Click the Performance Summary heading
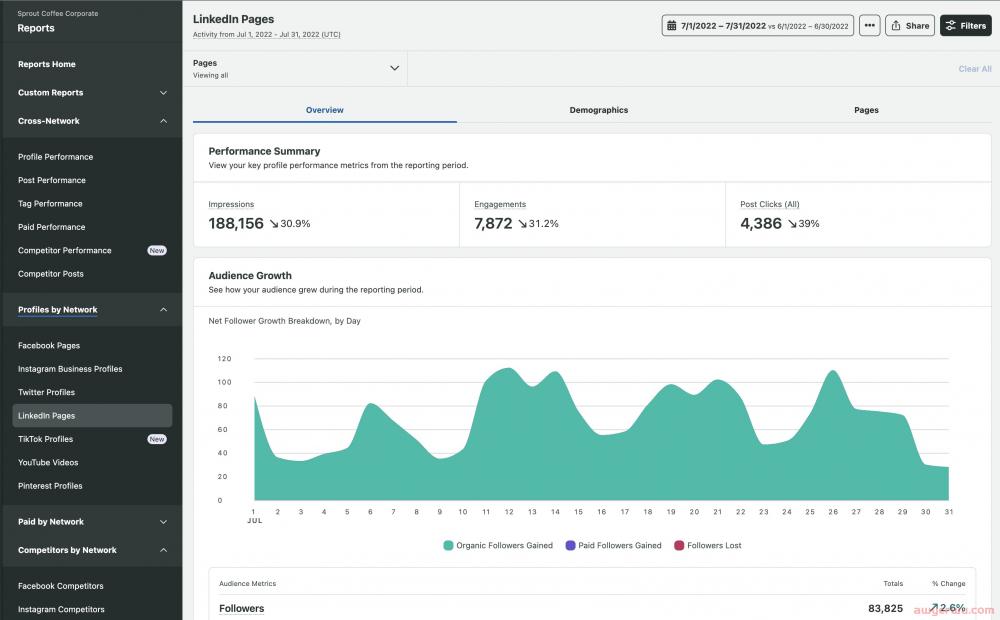The image size is (1000, 620). (264, 151)
